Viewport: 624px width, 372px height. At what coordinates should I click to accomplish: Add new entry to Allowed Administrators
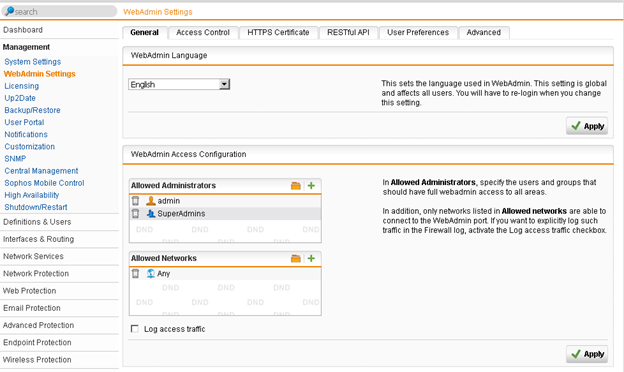[x=311, y=185]
